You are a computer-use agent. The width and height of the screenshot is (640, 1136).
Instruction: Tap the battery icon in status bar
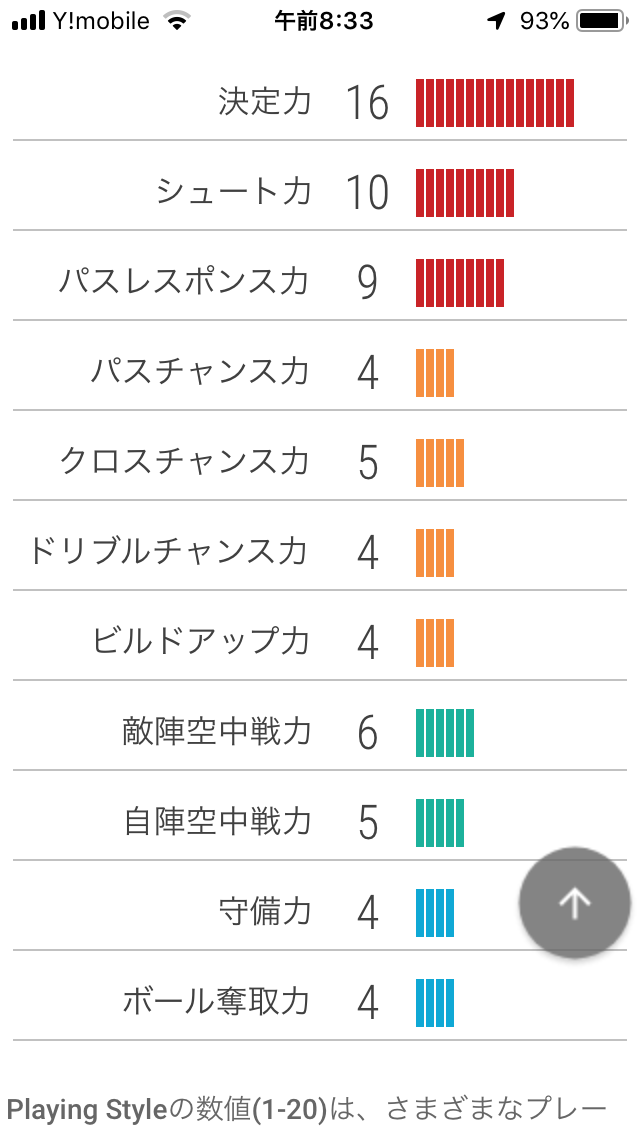point(600,21)
